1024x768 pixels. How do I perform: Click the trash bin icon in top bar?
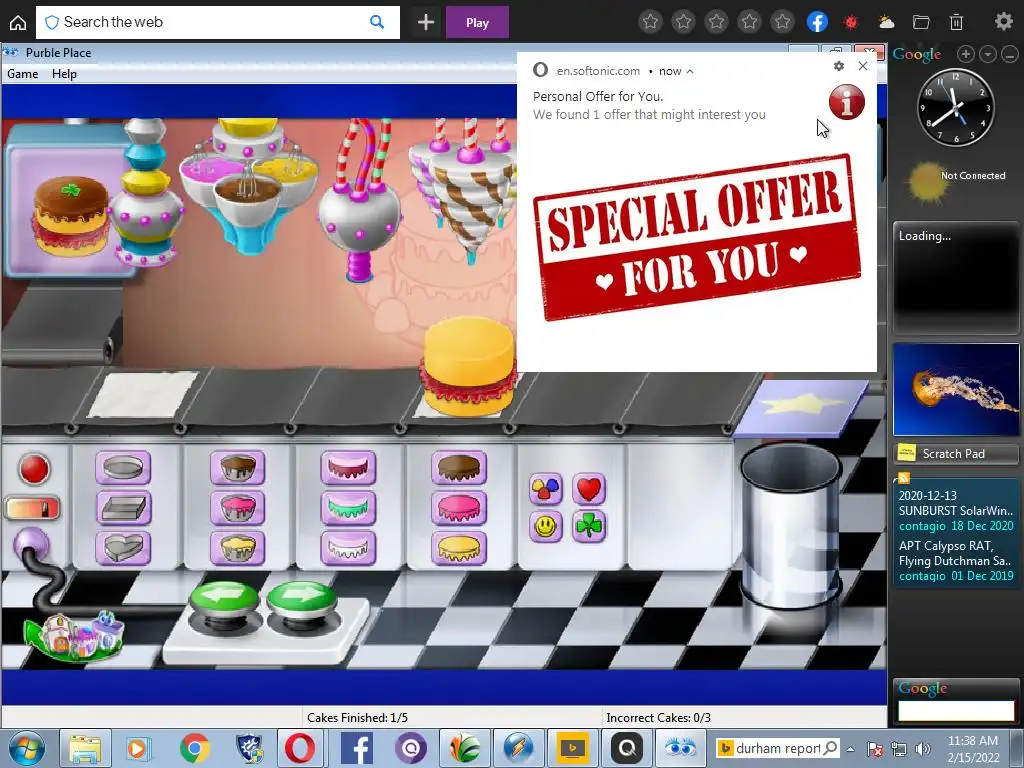(956, 22)
